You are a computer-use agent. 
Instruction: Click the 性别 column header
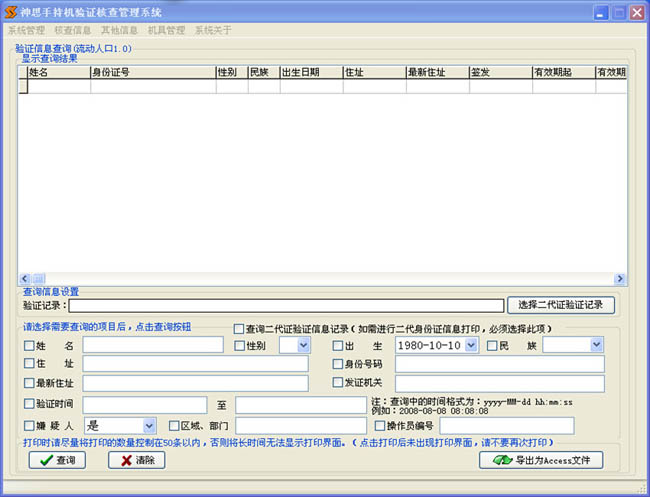[232, 72]
